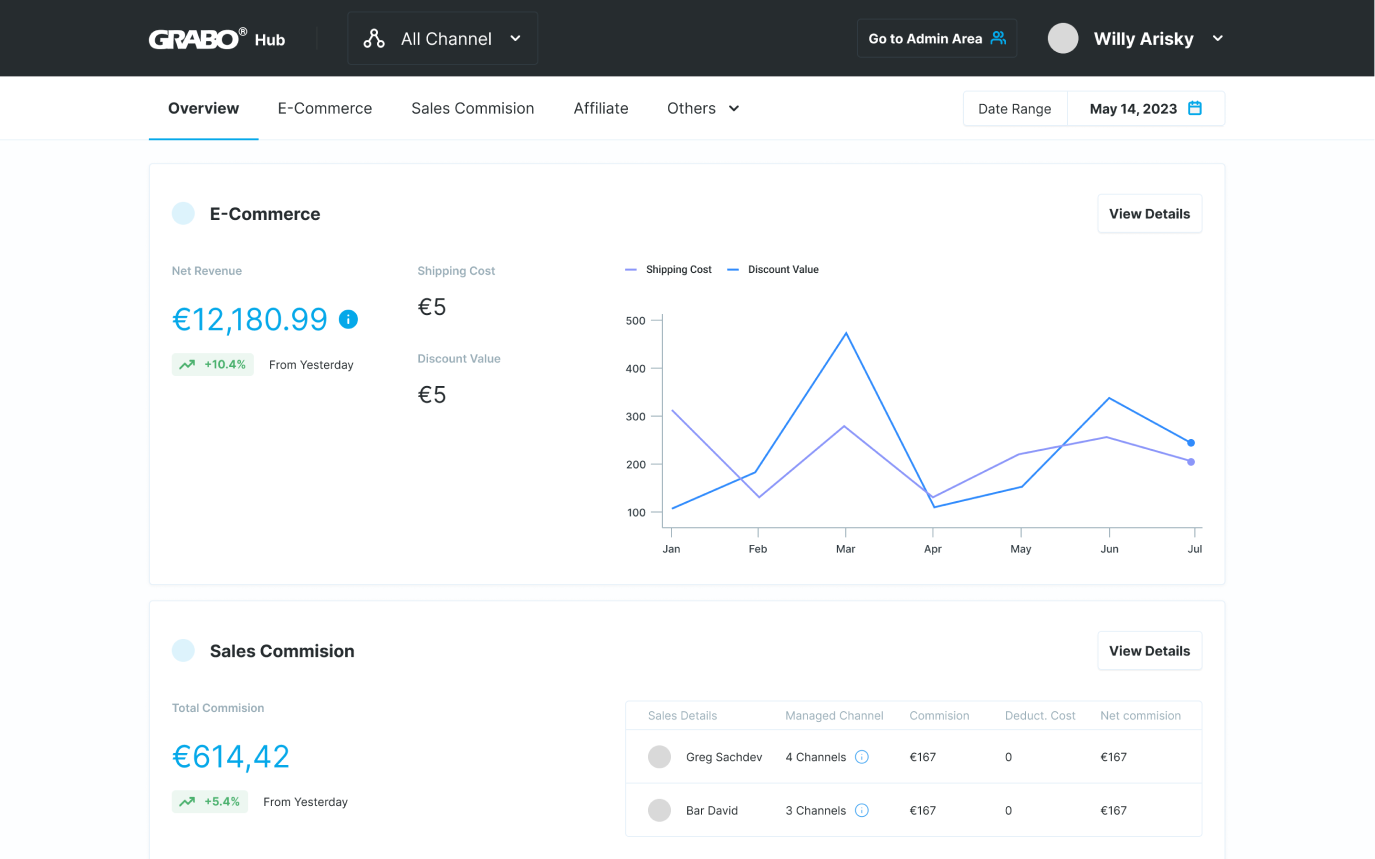This screenshot has width=1375, height=859.
Task: Expand the Others menu
Action: [x=703, y=108]
